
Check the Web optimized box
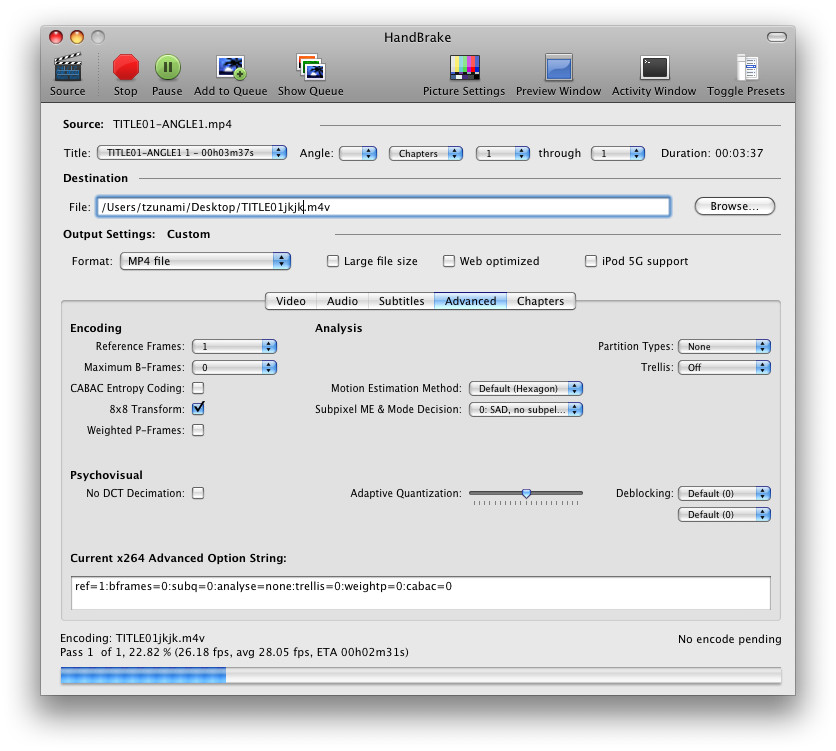tap(449, 261)
